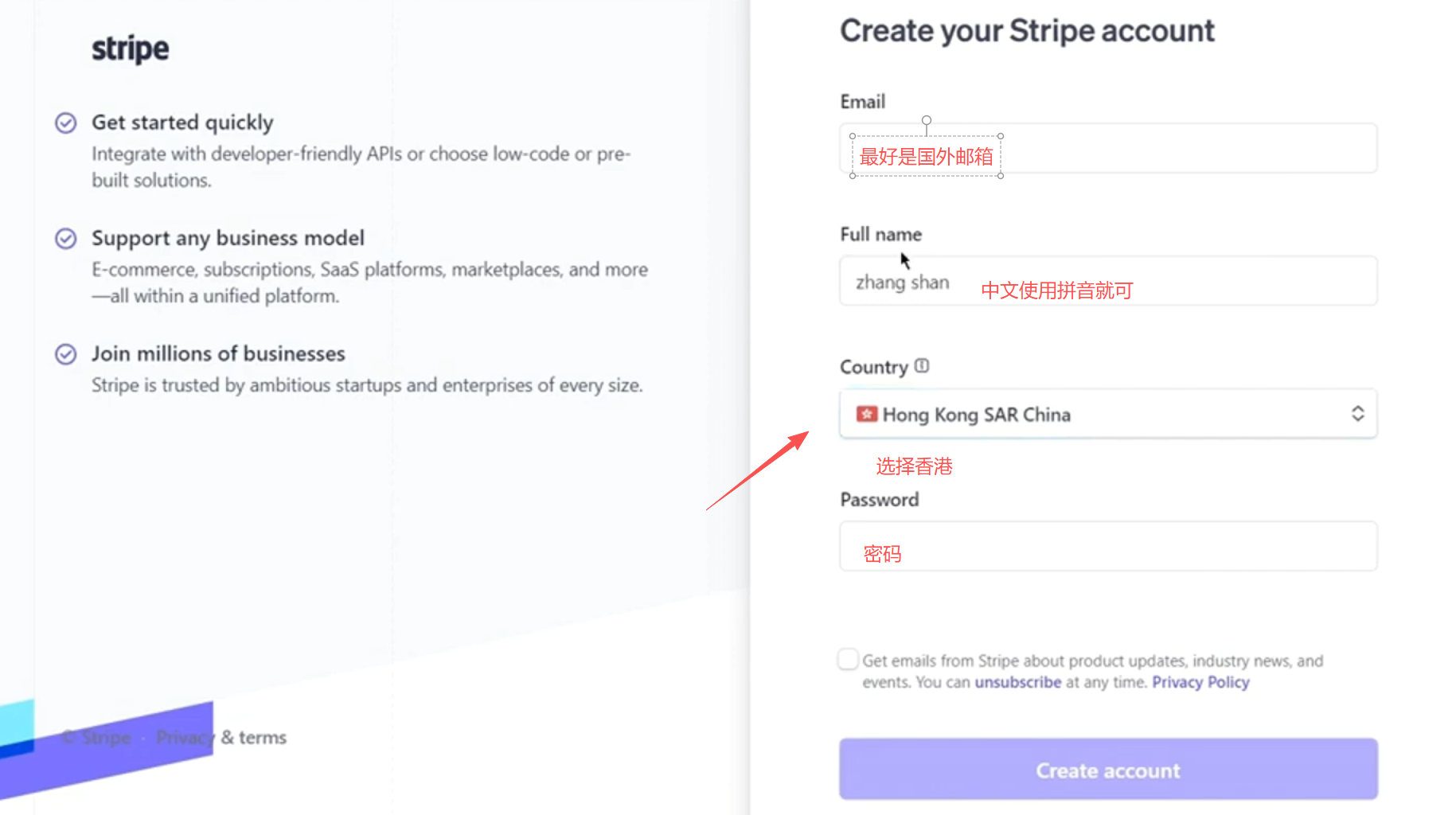
Task: Click the info icon next to Country
Action: pyautogui.click(x=922, y=366)
